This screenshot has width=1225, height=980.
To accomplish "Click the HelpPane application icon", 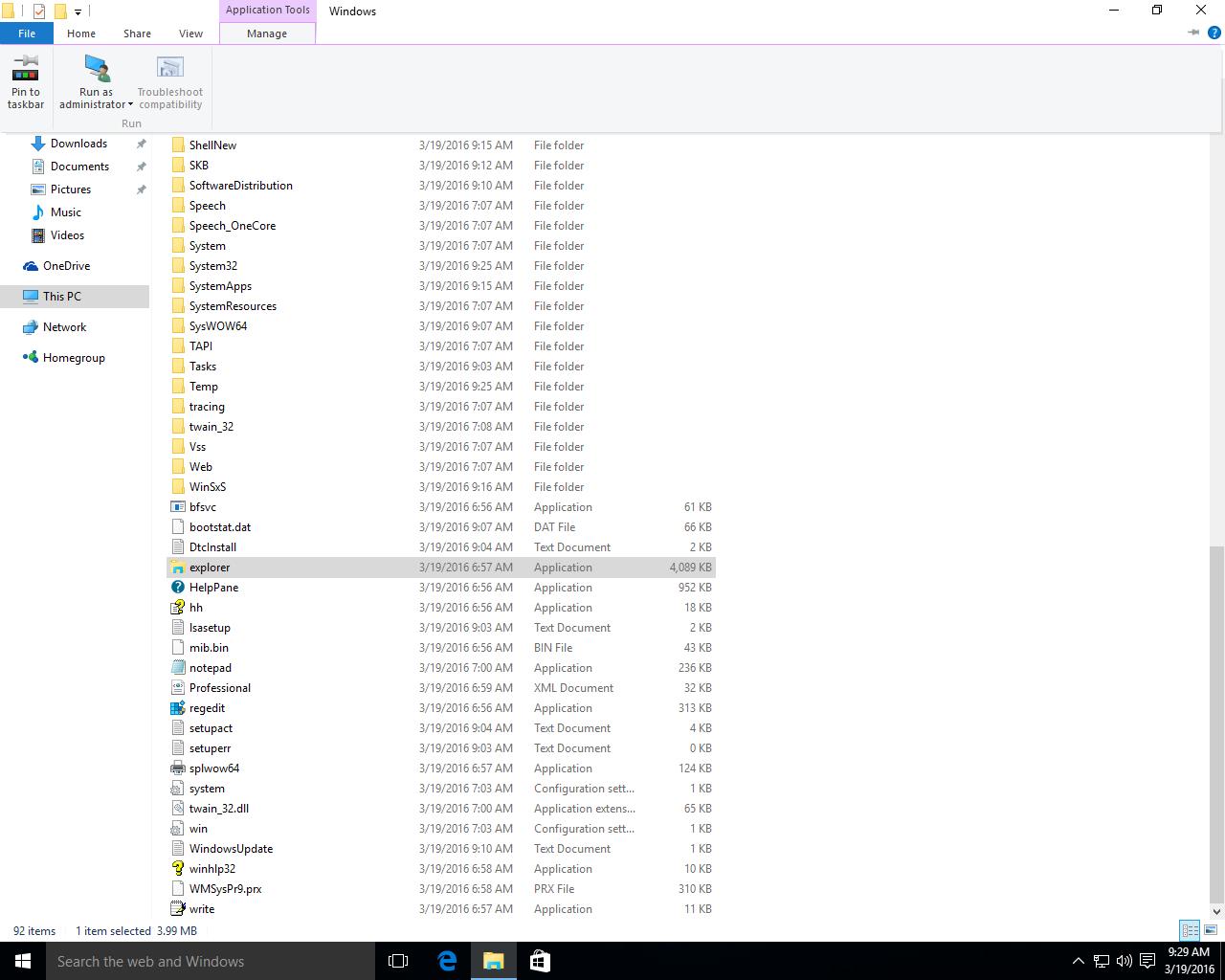I will coord(177,588).
